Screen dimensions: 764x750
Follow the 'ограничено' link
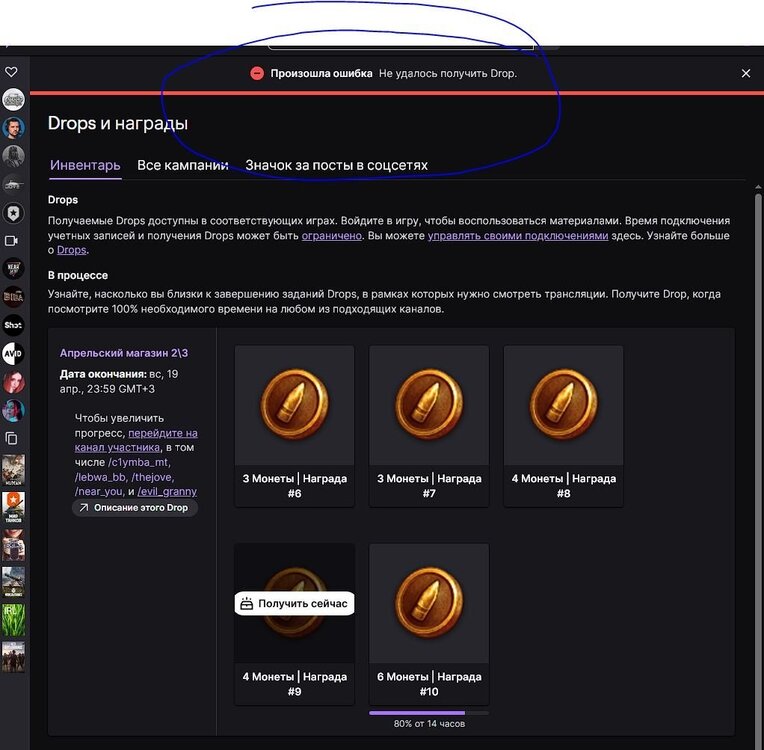331,236
